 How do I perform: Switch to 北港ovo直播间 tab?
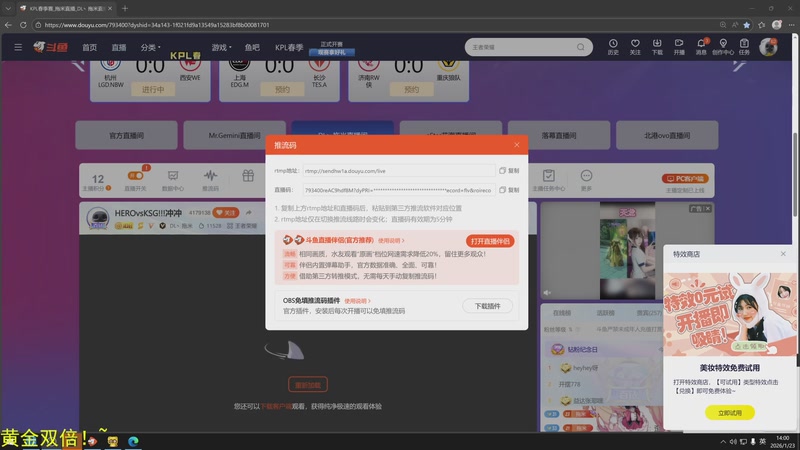click(x=667, y=135)
